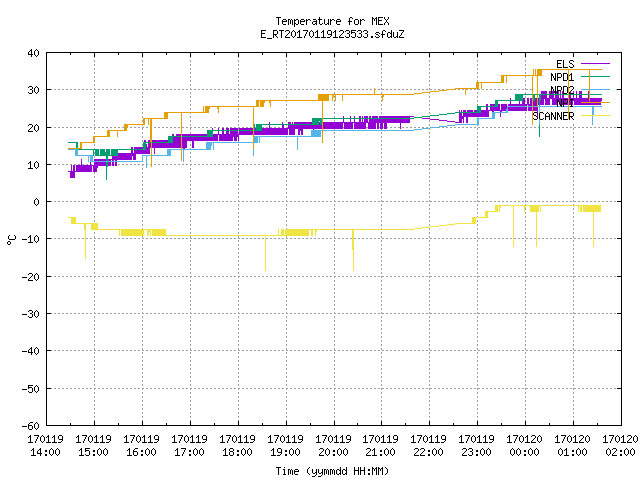Screen dimensions: 640x480
Task: Click the °C y-axis unit label
Action: (11, 240)
